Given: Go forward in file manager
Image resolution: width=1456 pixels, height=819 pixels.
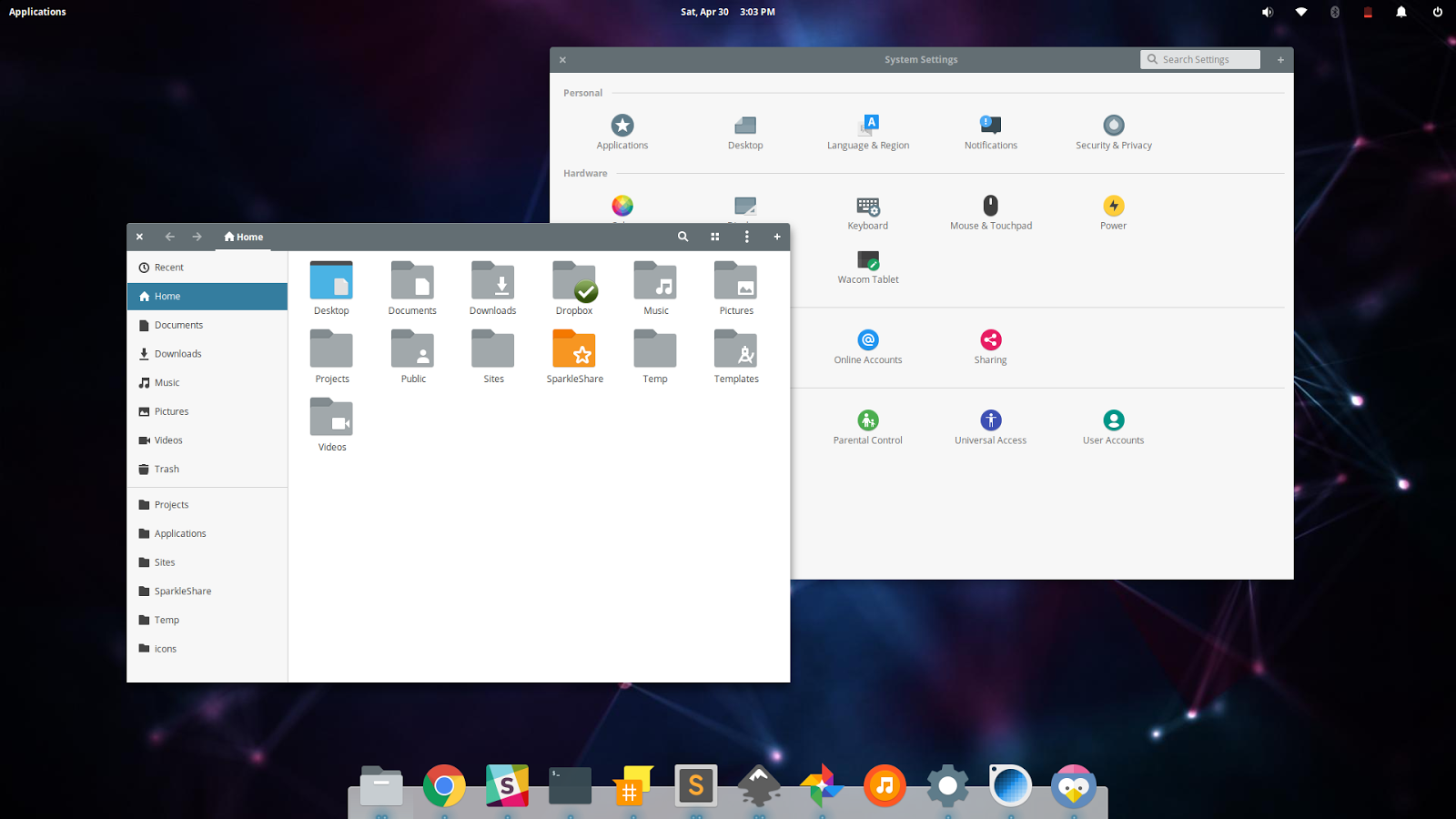Looking at the screenshot, I should pos(197,237).
